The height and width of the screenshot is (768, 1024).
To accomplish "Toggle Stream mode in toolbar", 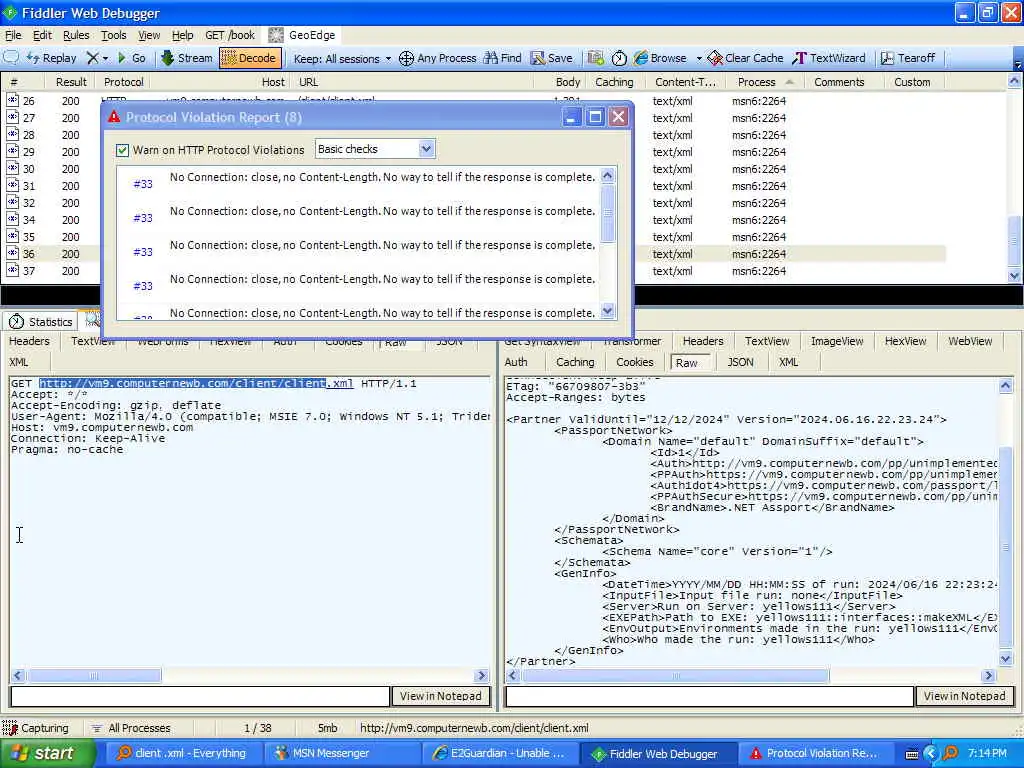I will point(187,58).
